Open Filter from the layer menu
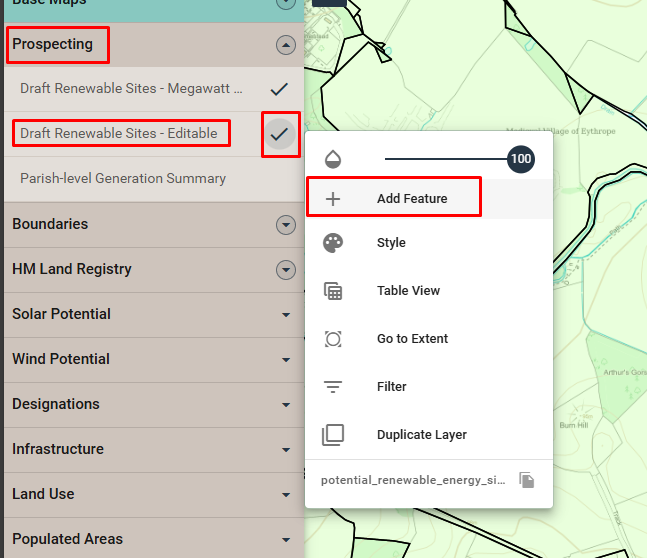Viewport: 647px width, 558px height. [429, 387]
